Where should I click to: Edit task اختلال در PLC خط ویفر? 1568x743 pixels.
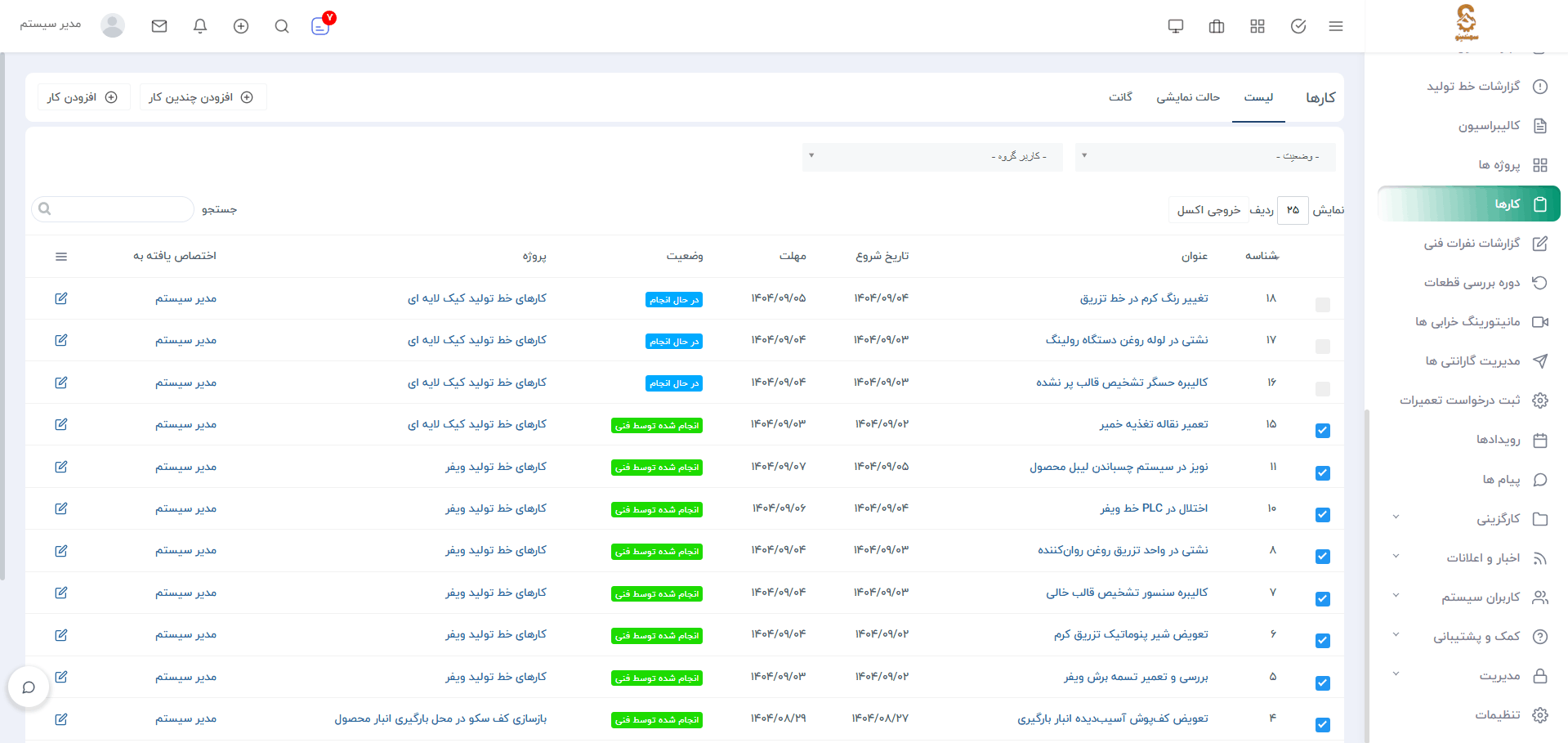coord(61,508)
